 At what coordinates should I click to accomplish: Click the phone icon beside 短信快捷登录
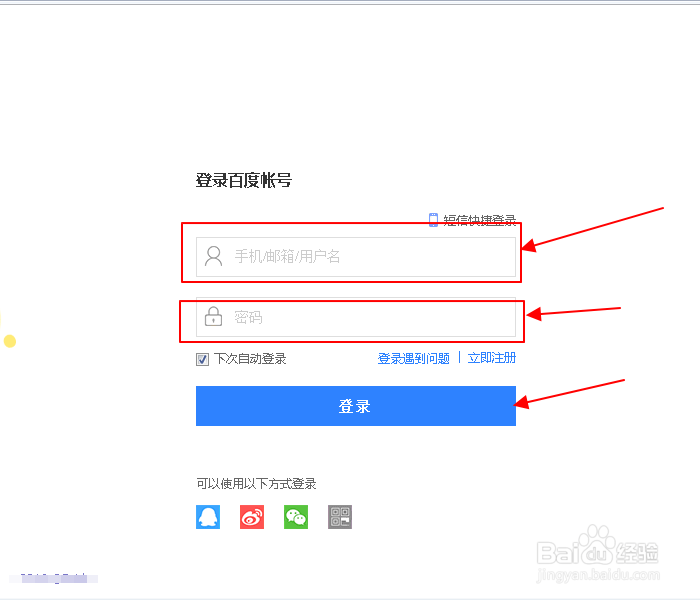click(433, 220)
